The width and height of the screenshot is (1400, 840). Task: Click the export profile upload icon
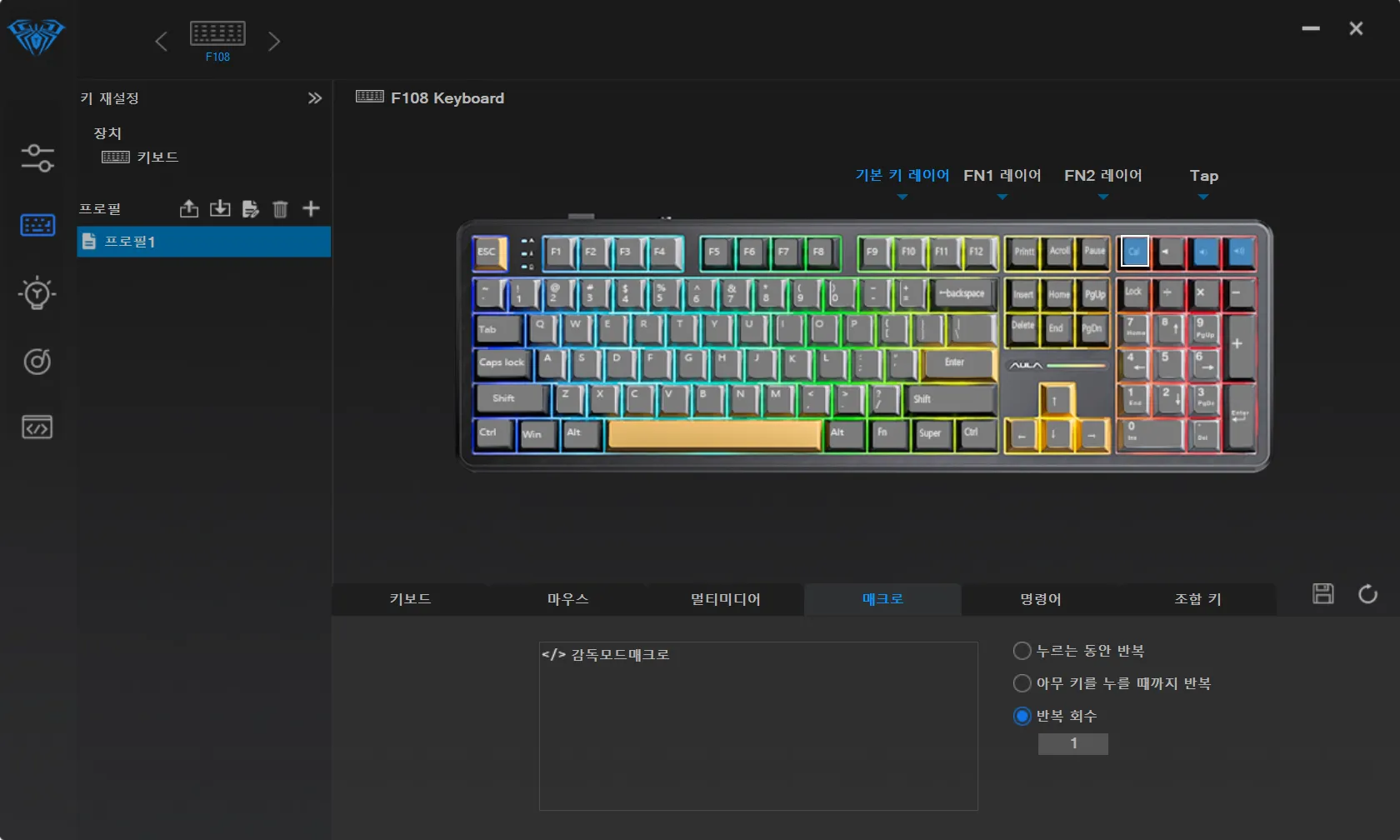tap(189, 209)
